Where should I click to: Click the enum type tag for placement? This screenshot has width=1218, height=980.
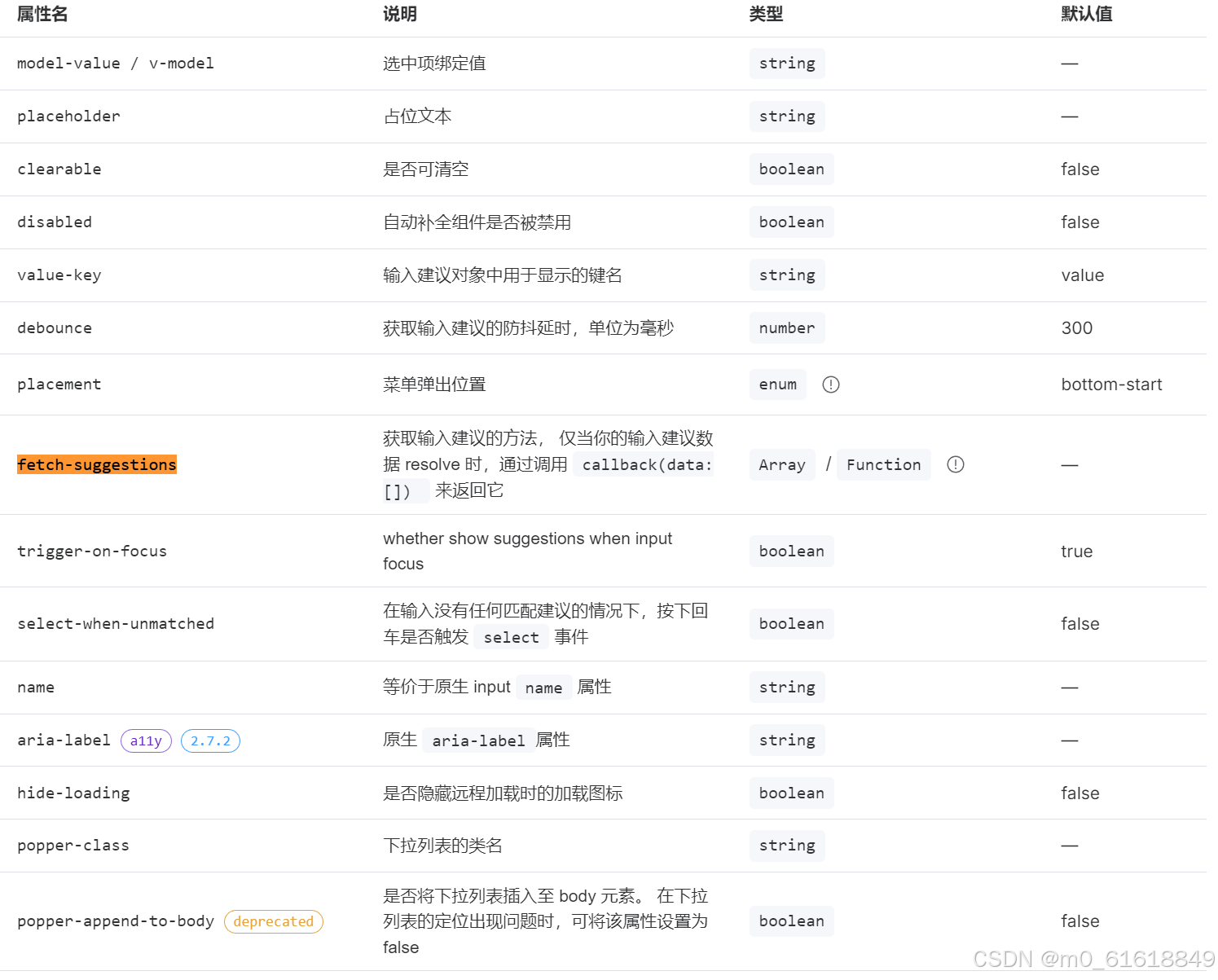[777, 384]
